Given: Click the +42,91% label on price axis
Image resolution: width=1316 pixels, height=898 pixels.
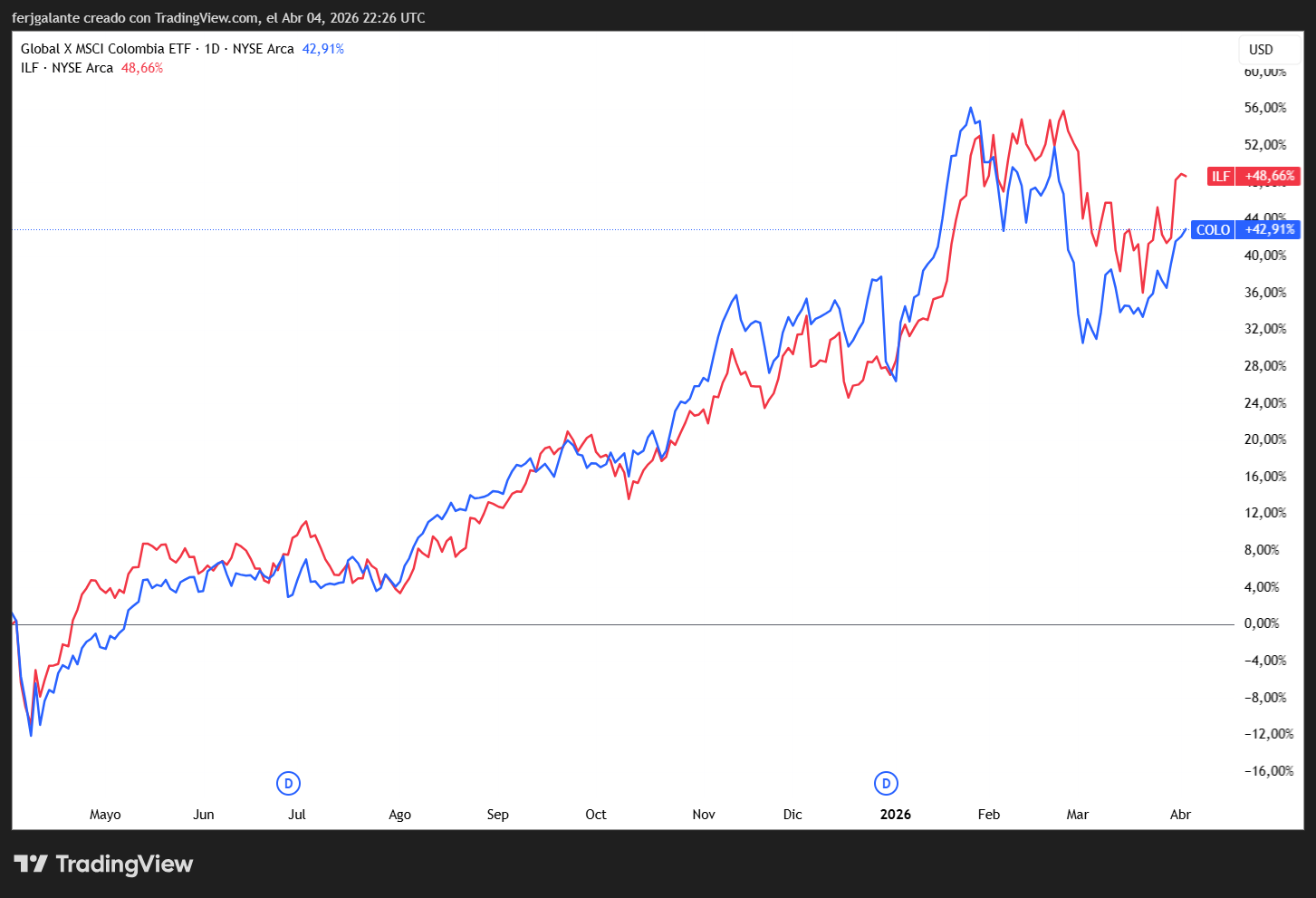Looking at the screenshot, I should [1269, 229].
